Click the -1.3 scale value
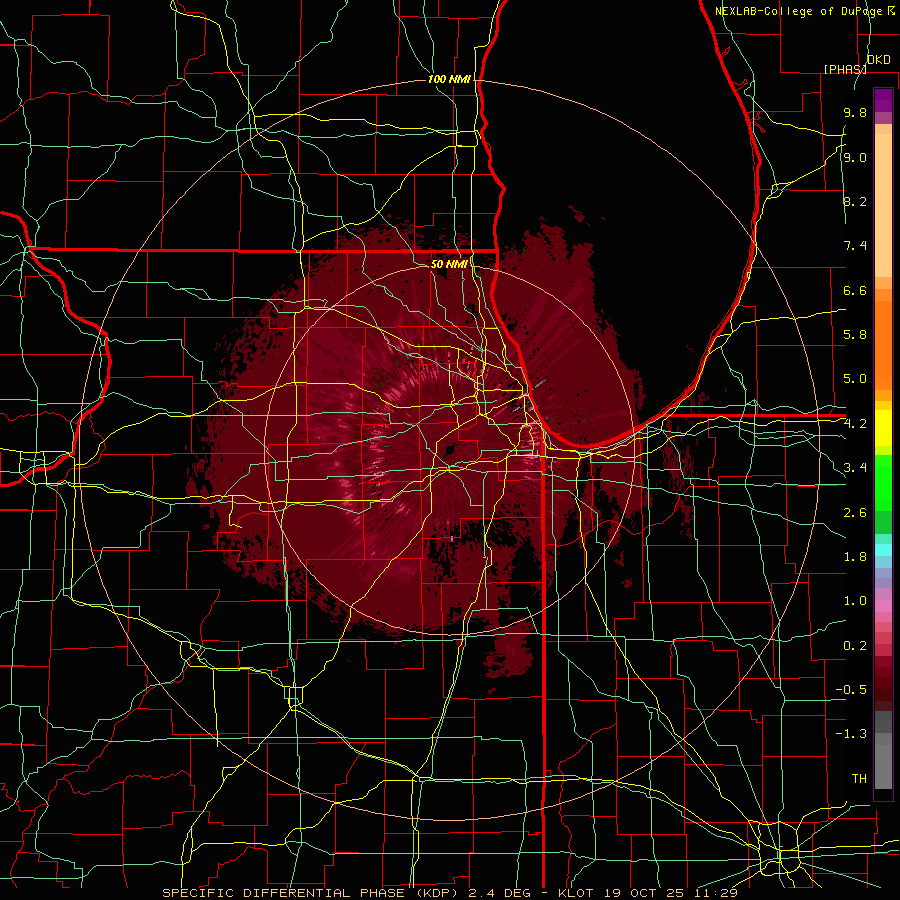The height and width of the screenshot is (900, 900). tap(851, 734)
